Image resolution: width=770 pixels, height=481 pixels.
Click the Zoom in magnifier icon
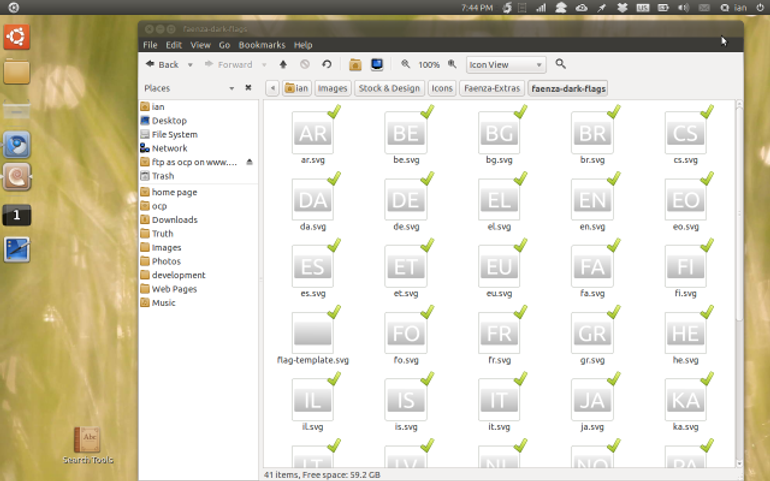click(x=452, y=64)
